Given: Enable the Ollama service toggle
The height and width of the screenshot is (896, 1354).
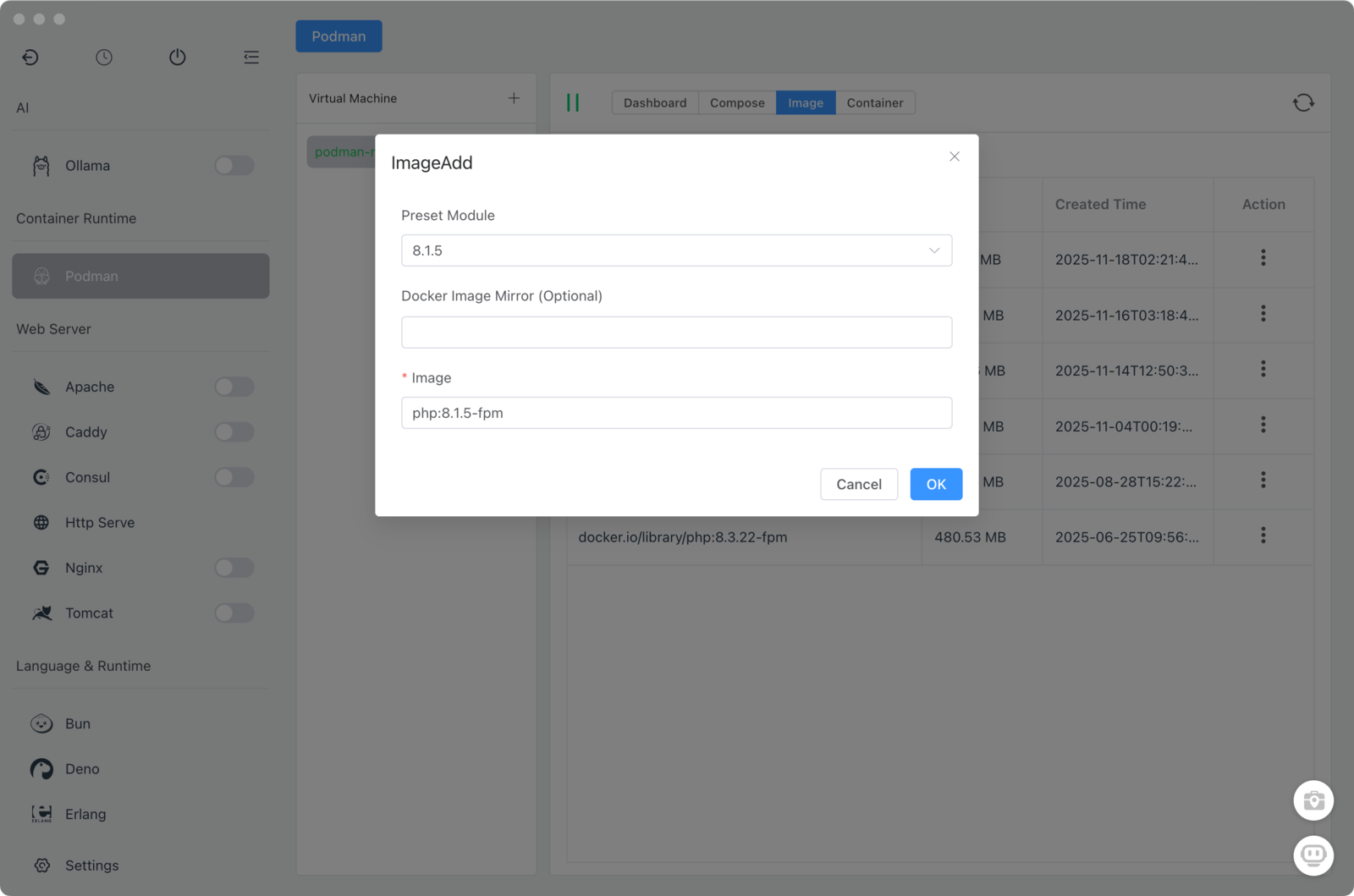Looking at the screenshot, I should coord(234,166).
